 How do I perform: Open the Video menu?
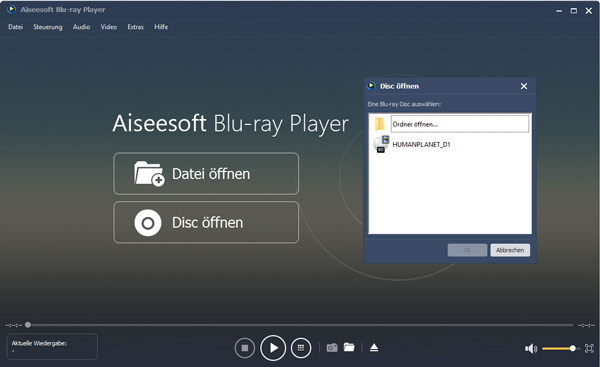click(109, 27)
